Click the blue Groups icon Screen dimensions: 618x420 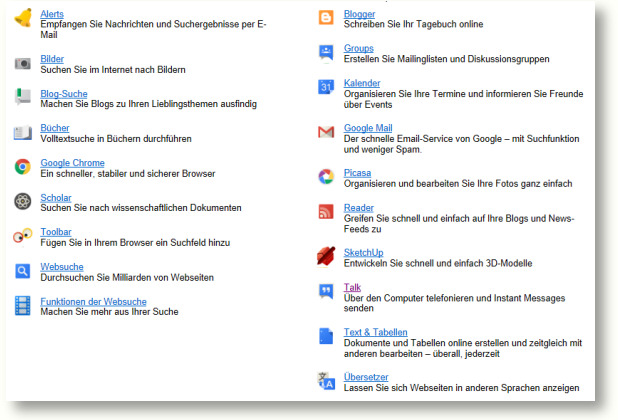[326, 53]
